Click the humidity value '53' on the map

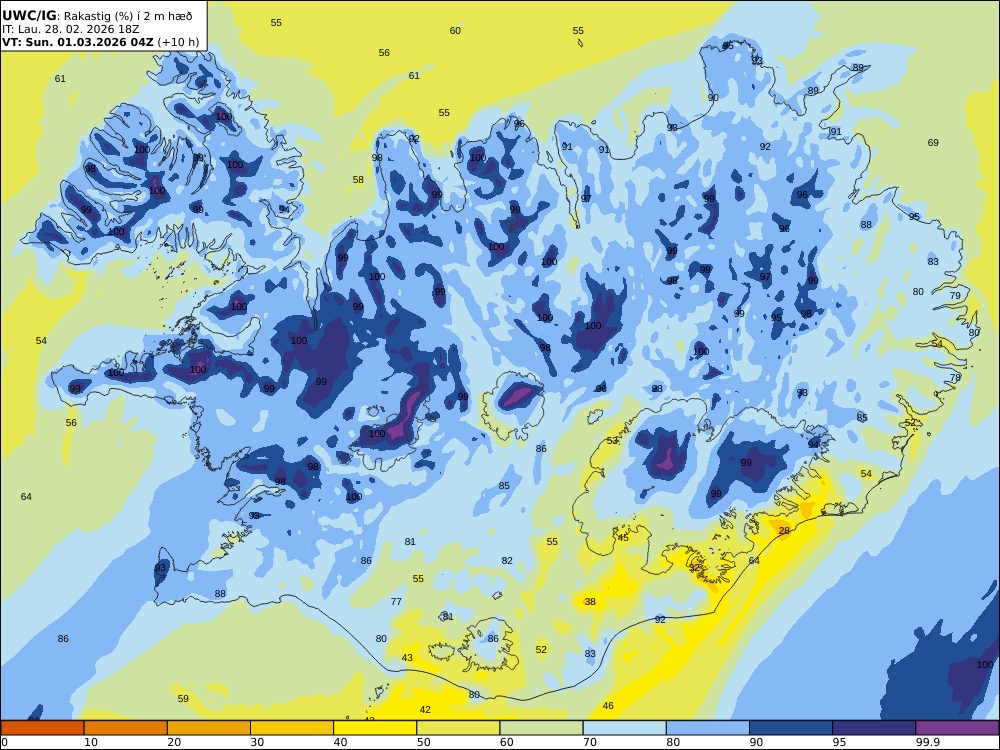click(x=612, y=441)
